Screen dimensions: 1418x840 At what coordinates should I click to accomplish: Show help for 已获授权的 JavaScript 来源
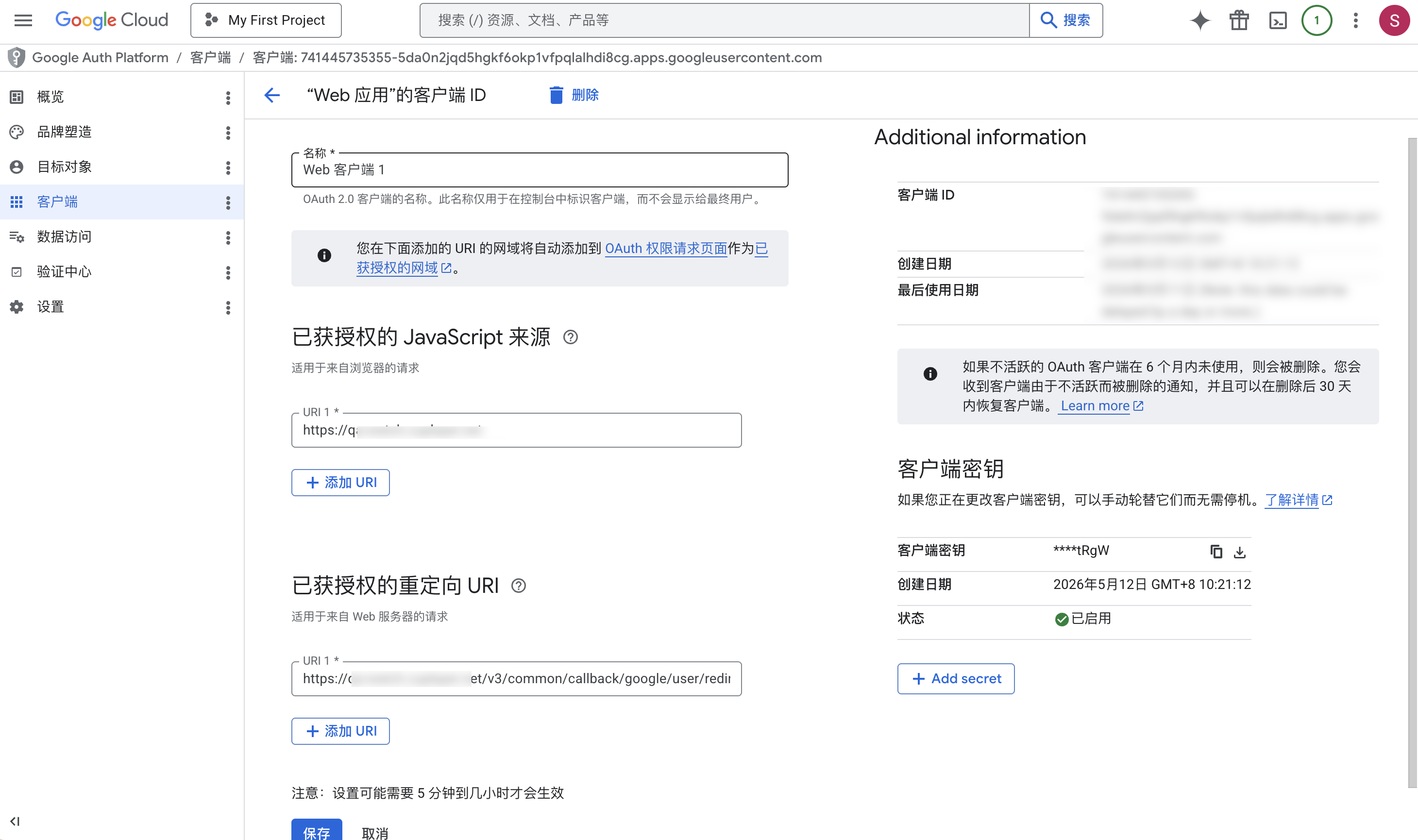tap(571, 337)
